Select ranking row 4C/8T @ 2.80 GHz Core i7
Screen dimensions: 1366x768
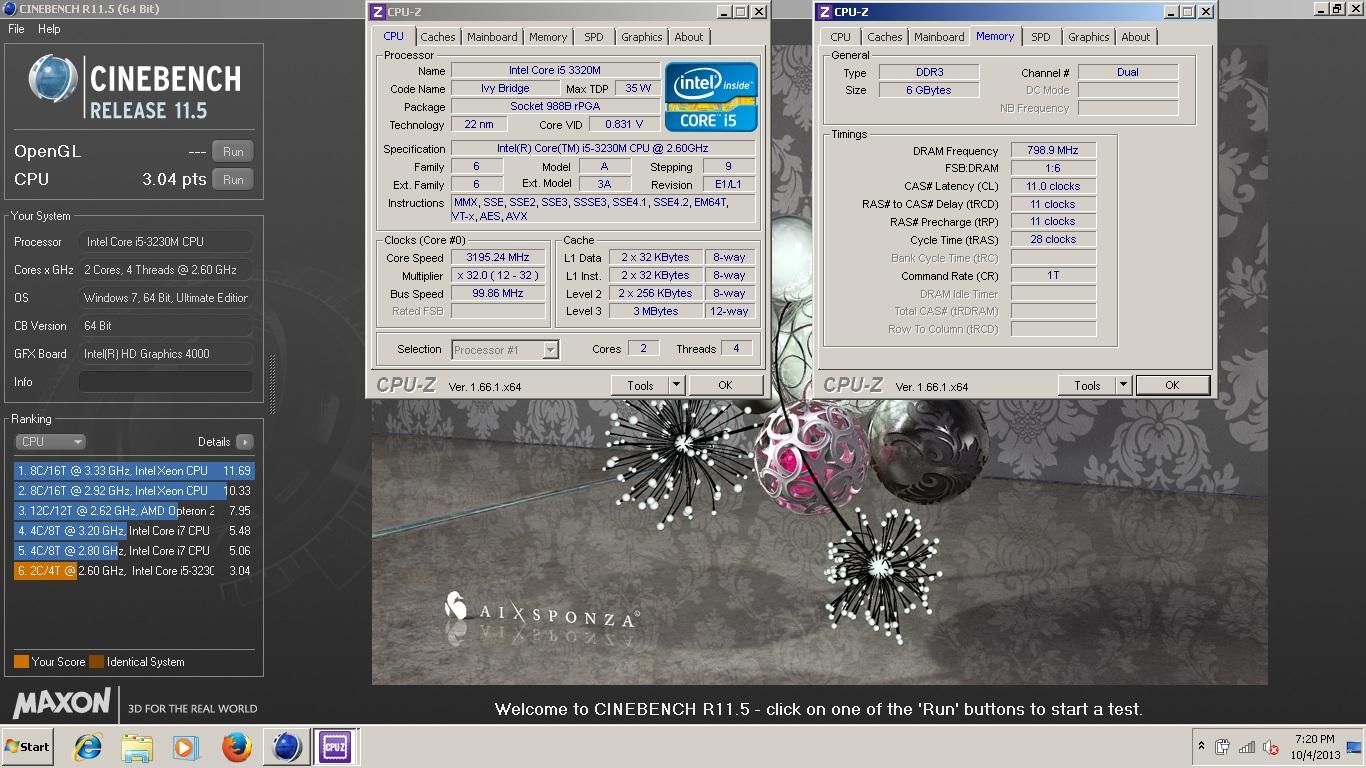tap(134, 551)
